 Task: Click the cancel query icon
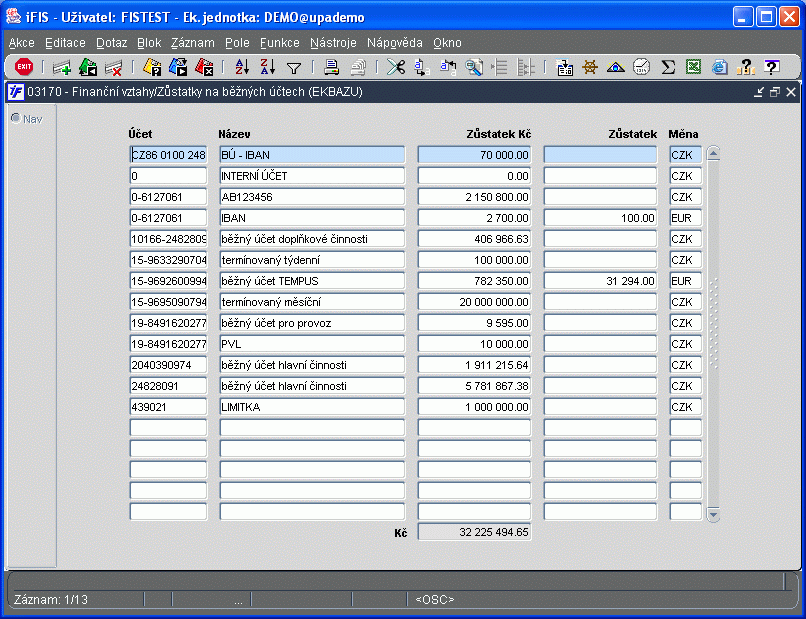tap(204, 67)
